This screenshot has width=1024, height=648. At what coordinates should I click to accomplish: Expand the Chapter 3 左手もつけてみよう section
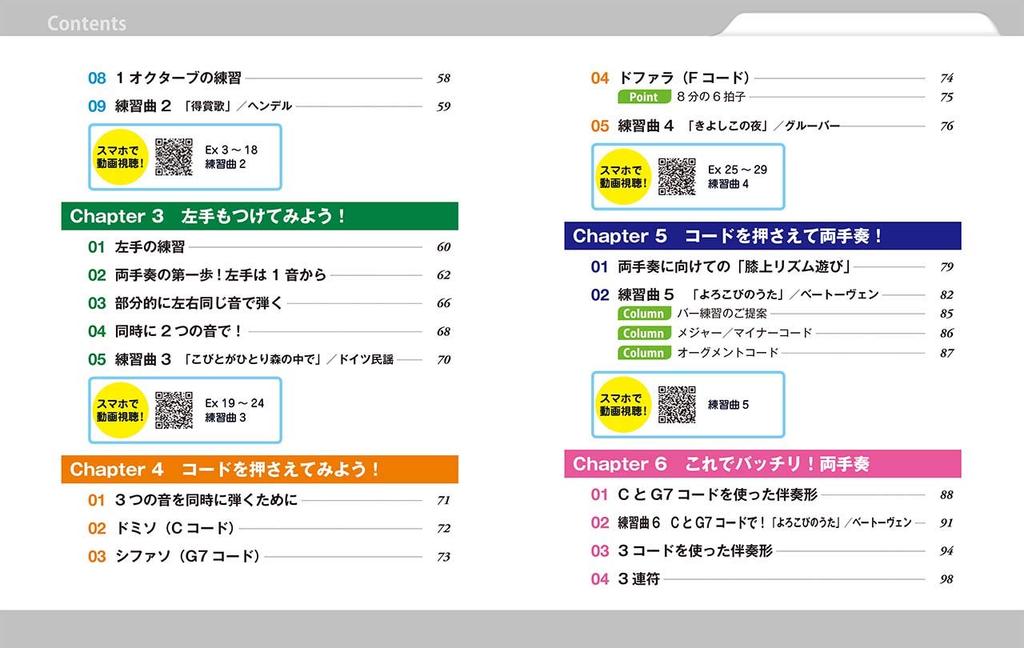tap(260, 216)
